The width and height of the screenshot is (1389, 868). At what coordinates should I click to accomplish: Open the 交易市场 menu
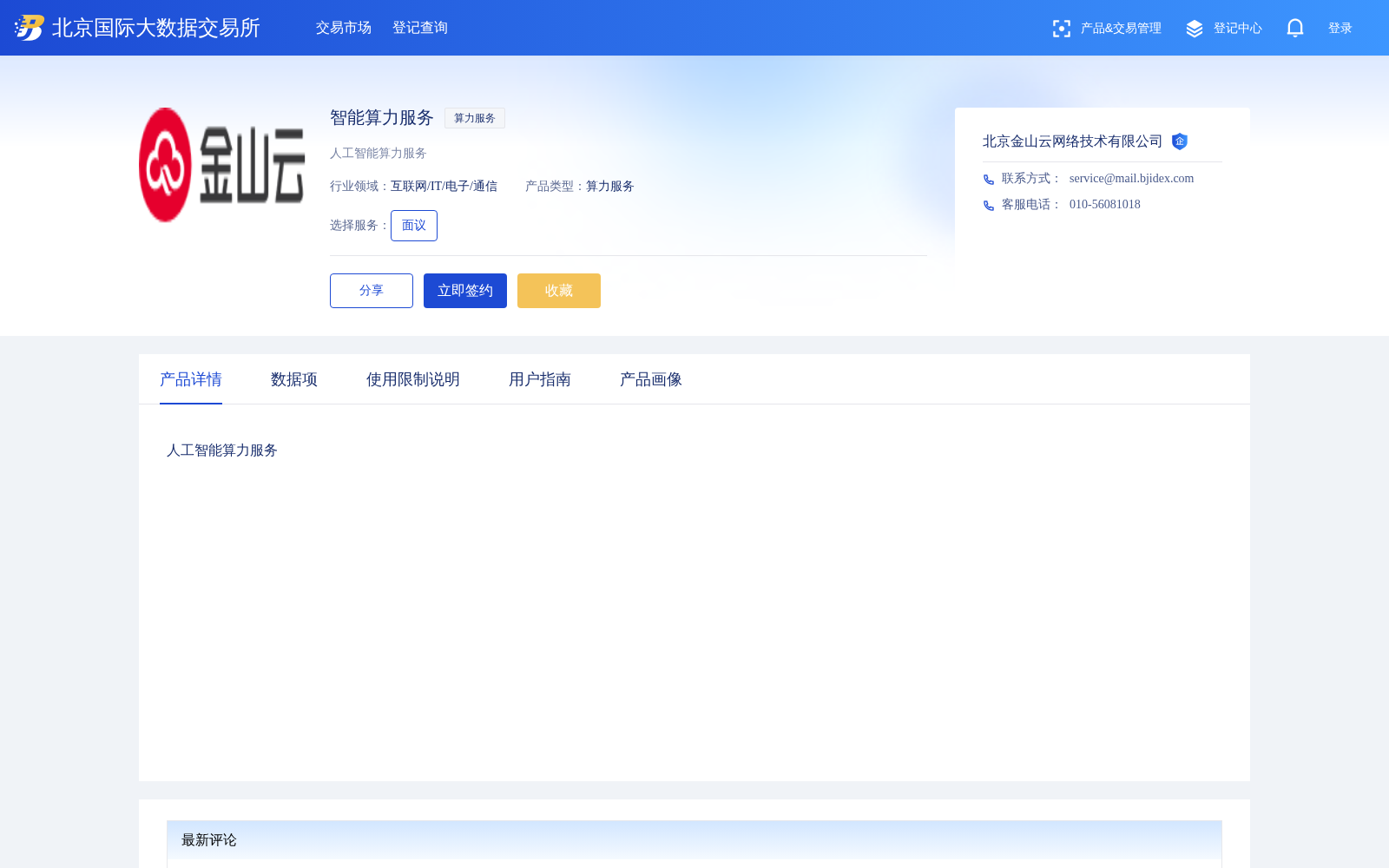point(344,28)
